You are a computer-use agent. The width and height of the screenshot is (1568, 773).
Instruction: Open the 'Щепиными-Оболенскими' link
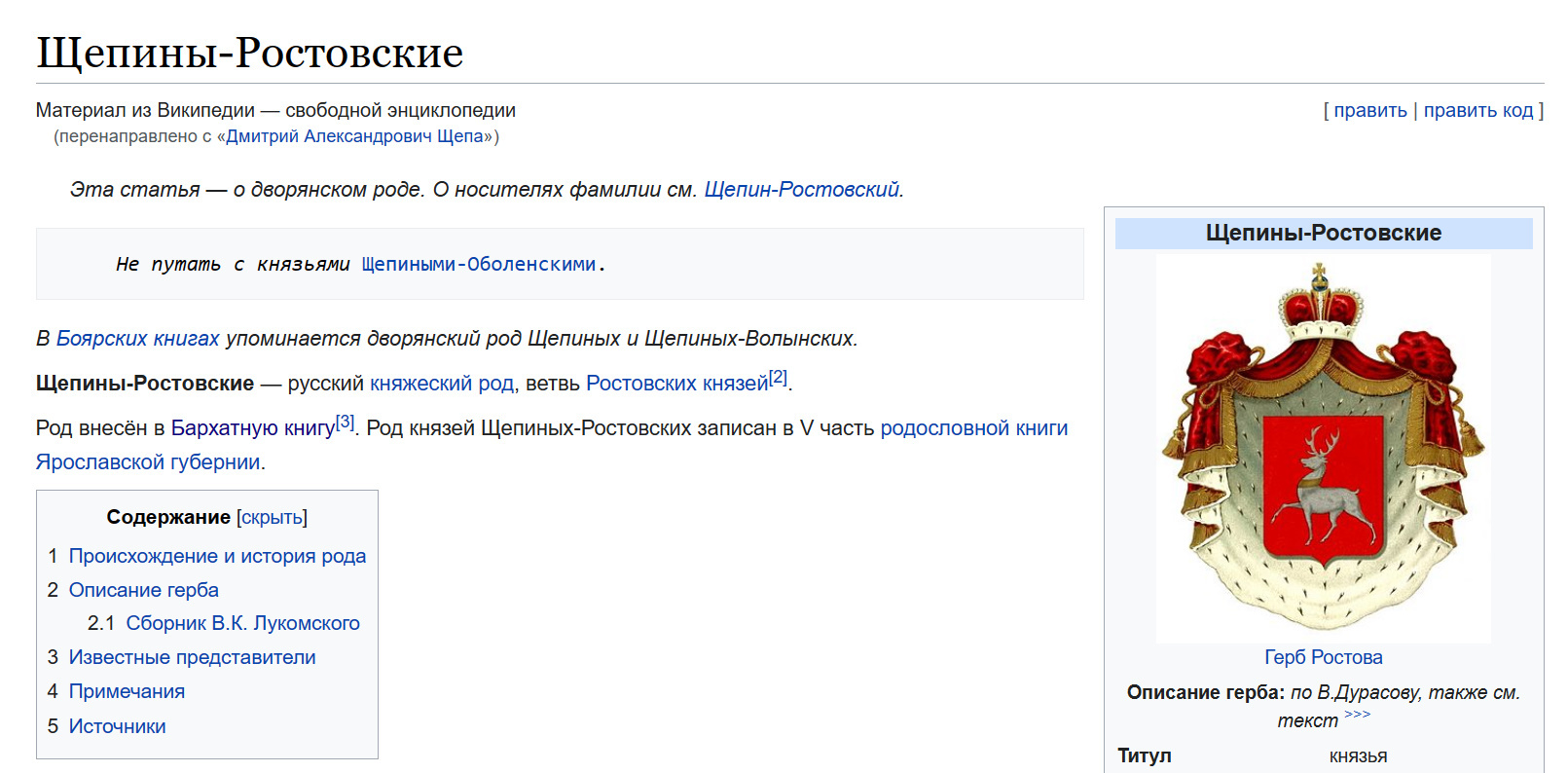(x=478, y=264)
